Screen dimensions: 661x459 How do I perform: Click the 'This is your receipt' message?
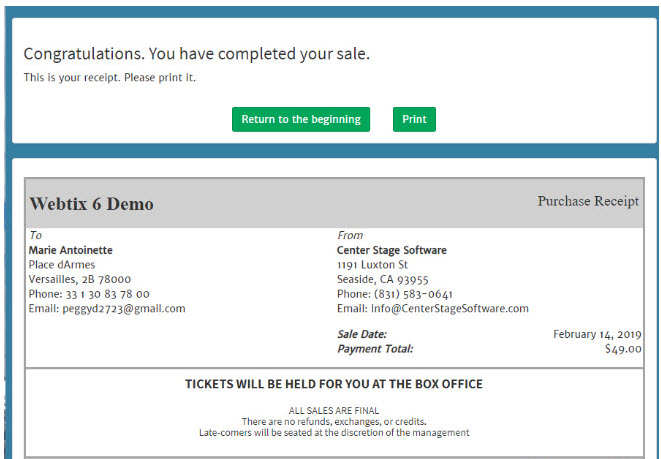tap(110, 78)
